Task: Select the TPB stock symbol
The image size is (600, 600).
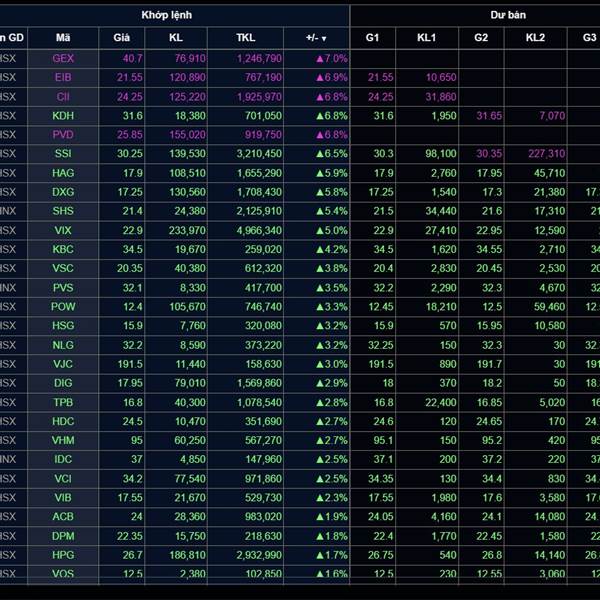Action: point(63,402)
